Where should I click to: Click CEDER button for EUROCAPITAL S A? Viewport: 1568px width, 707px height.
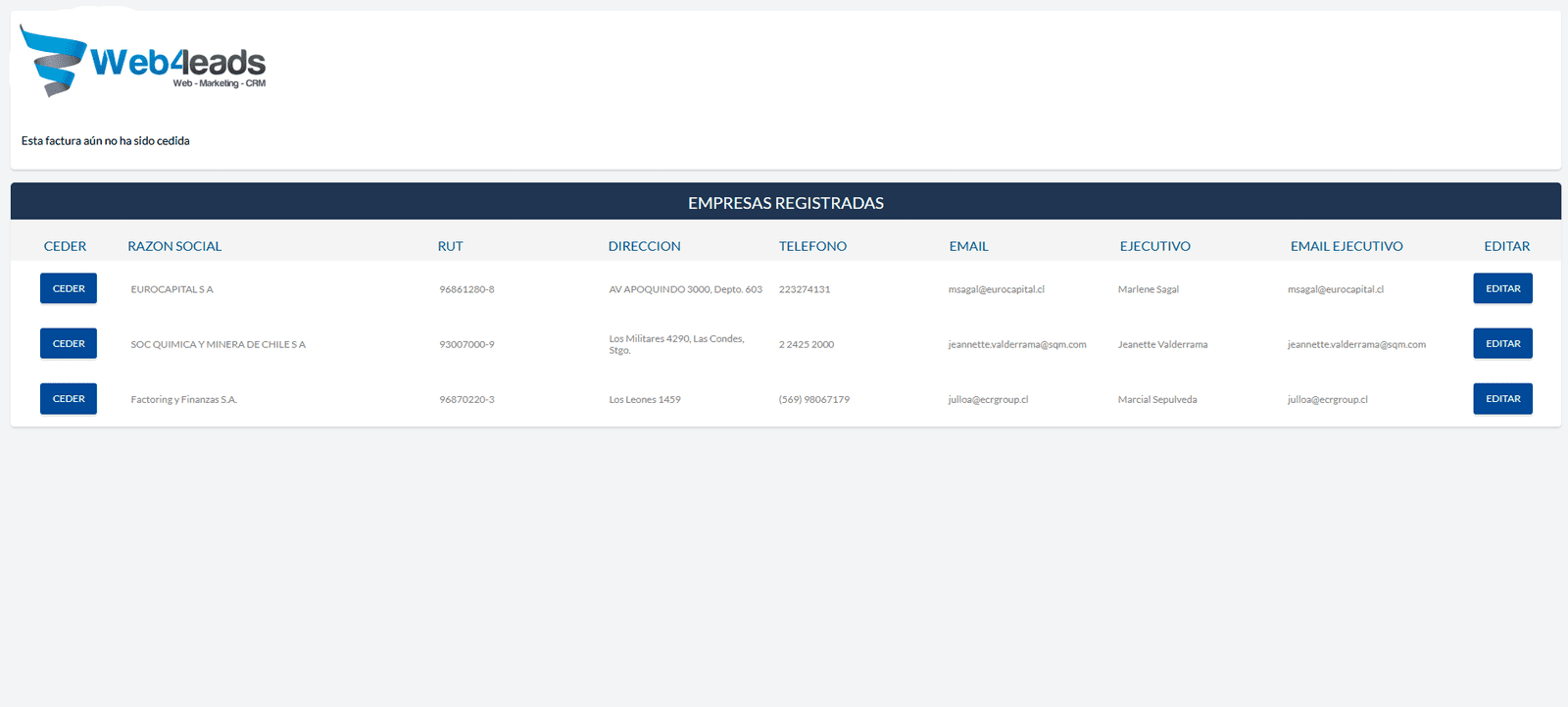[x=69, y=288]
